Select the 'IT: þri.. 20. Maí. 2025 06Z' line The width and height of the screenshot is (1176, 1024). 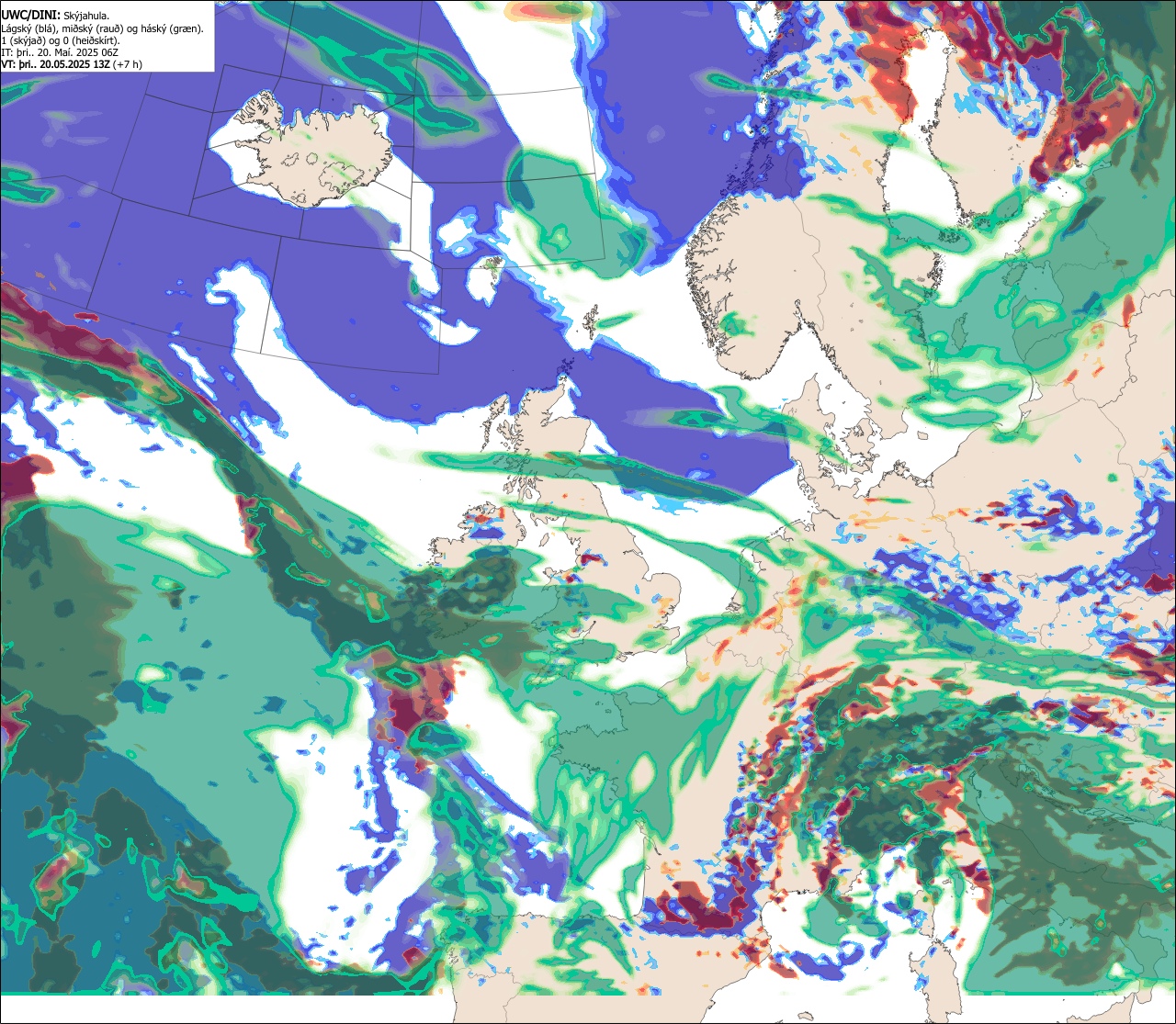(60, 52)
